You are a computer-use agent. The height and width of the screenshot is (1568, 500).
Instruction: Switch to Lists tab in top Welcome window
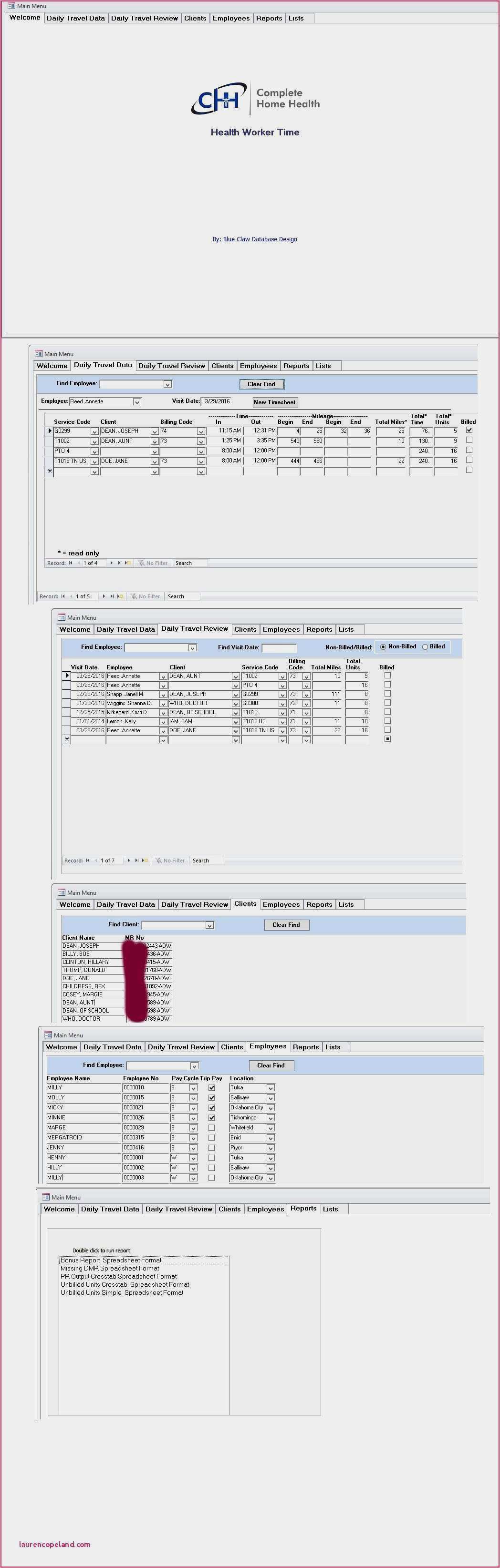click(x=296, y=18)
